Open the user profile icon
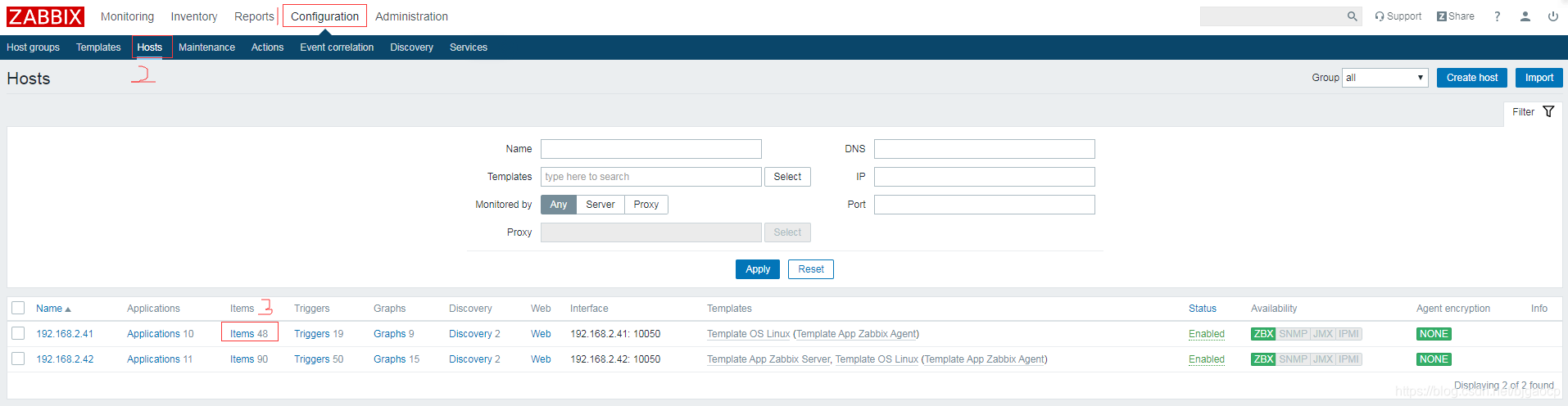Viewport: 1568px width, 406px height. (1525, 16)
